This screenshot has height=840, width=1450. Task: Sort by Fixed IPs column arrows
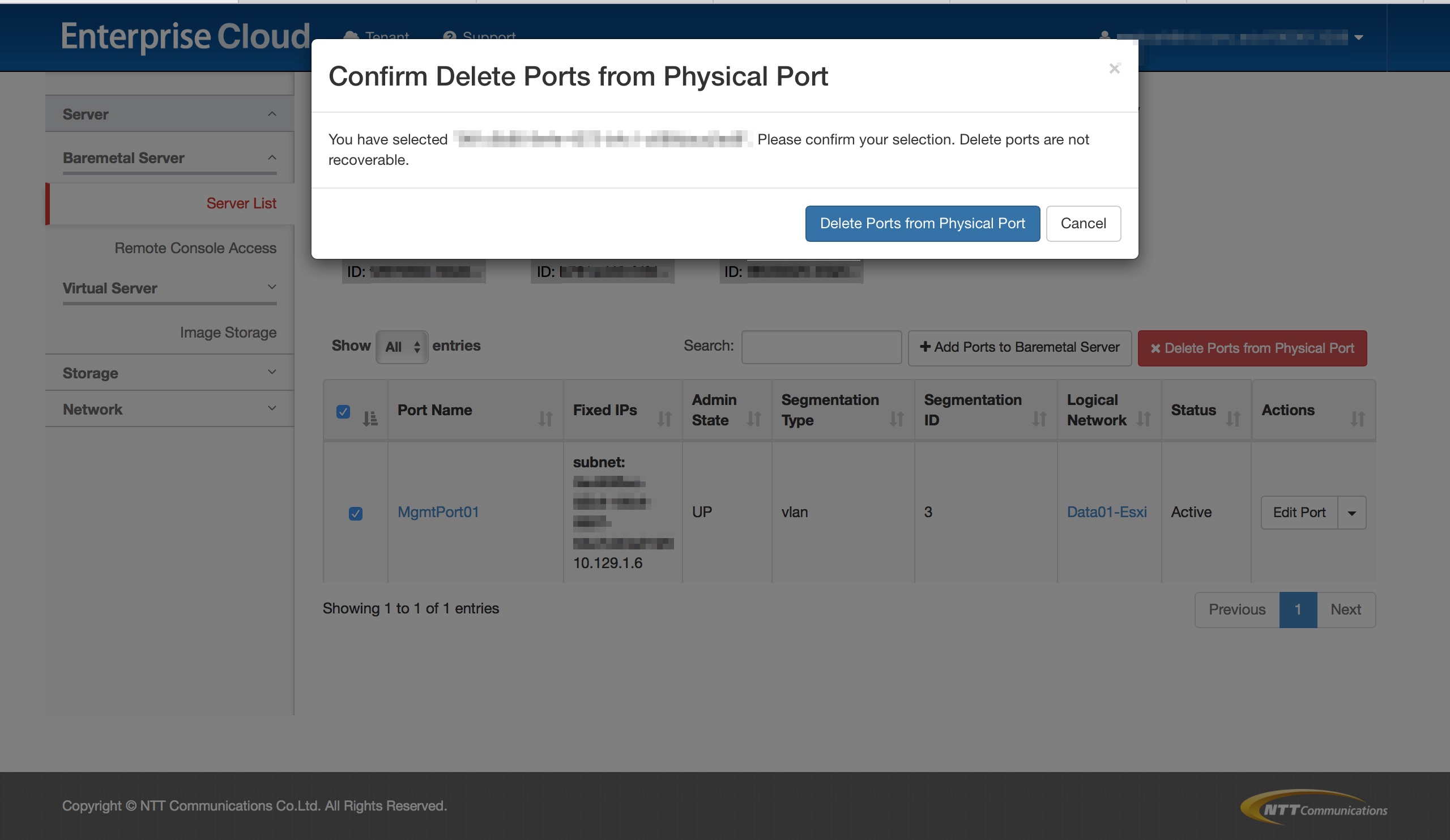[664, 419]
